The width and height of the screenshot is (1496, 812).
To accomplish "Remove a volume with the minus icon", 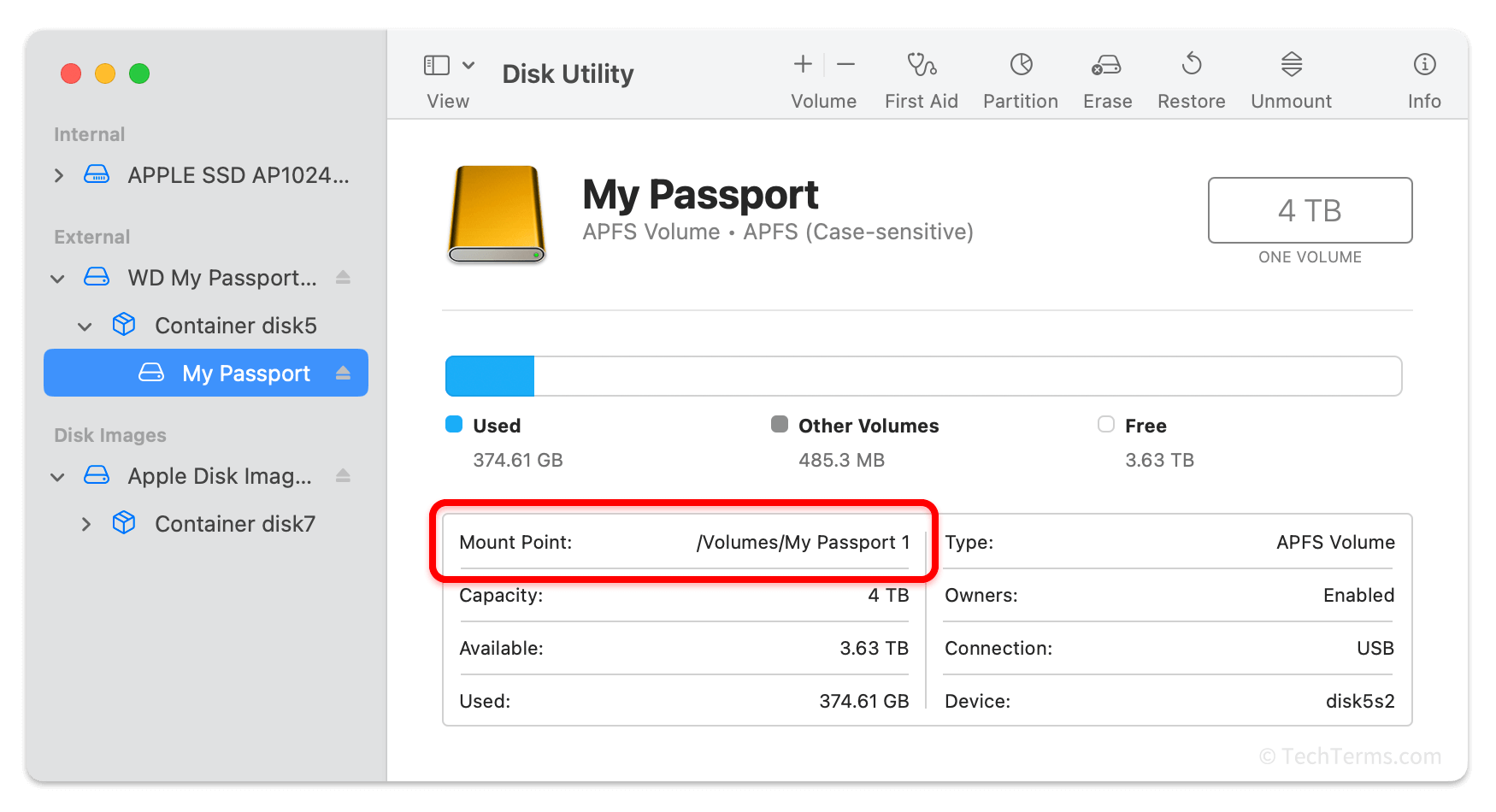I will point(846,64).
